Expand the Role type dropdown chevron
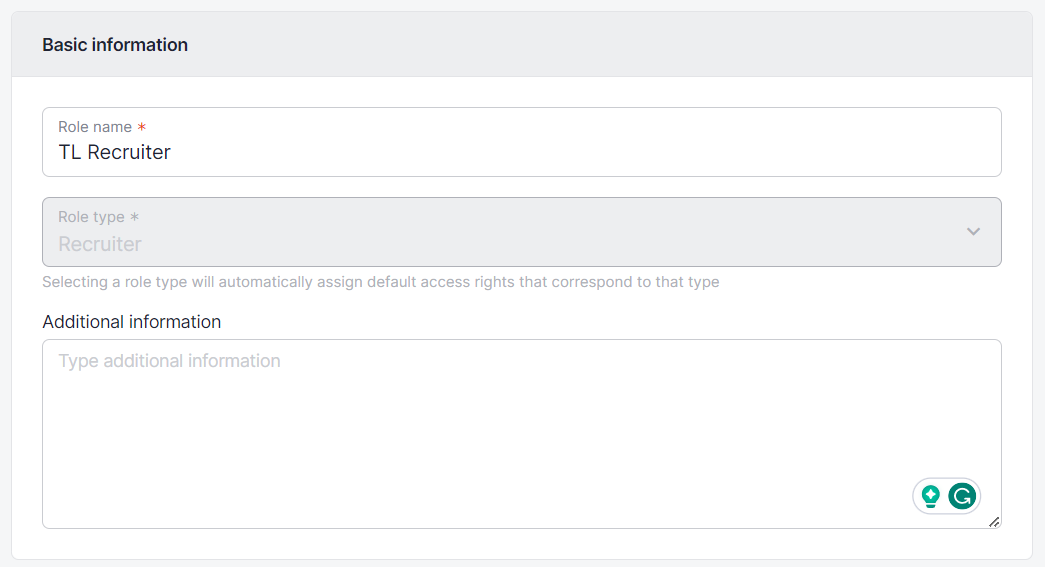Viewport: 1045px width, 567px height. 973,232
